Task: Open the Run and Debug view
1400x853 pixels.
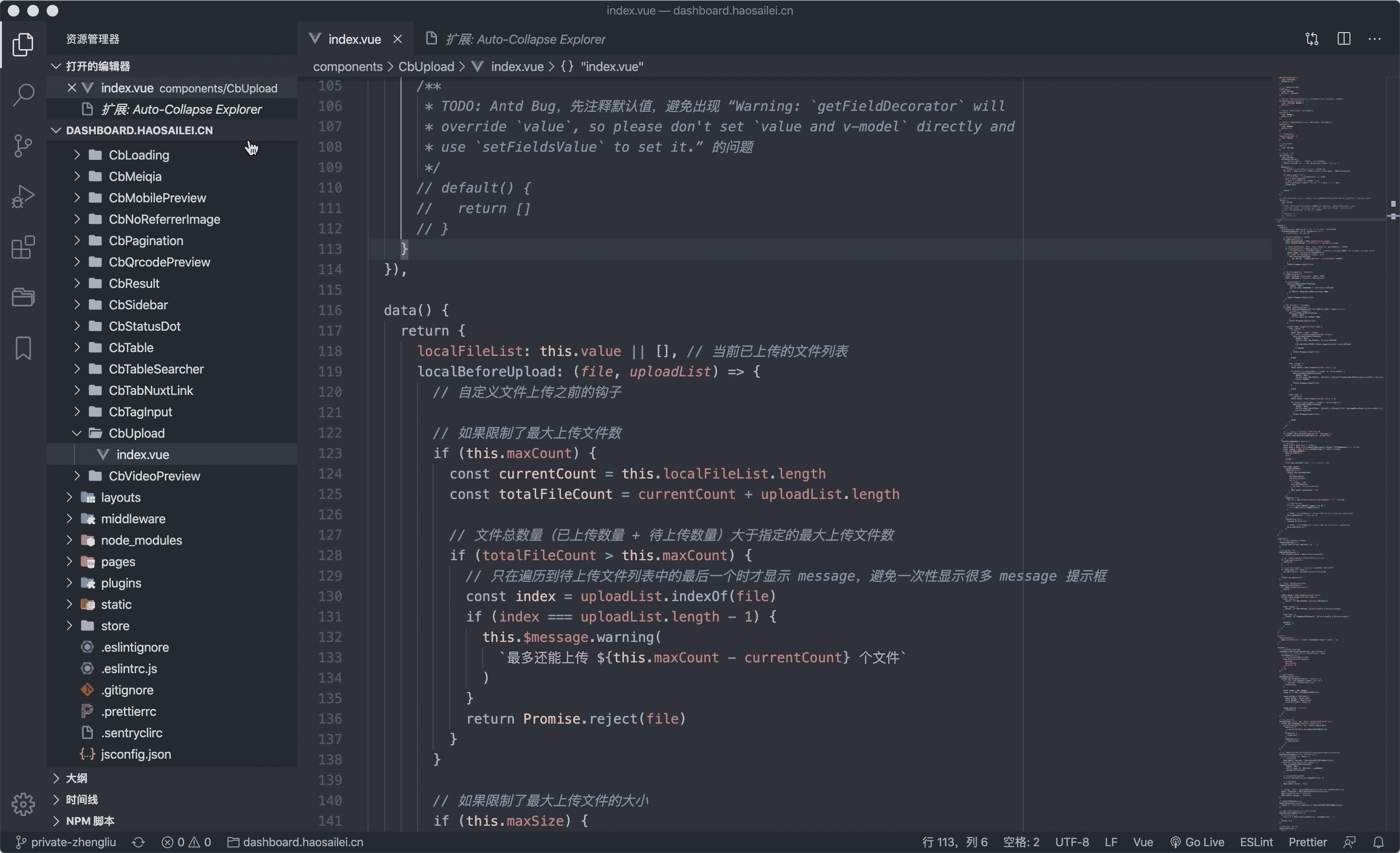Action: (x=23, y=196)
